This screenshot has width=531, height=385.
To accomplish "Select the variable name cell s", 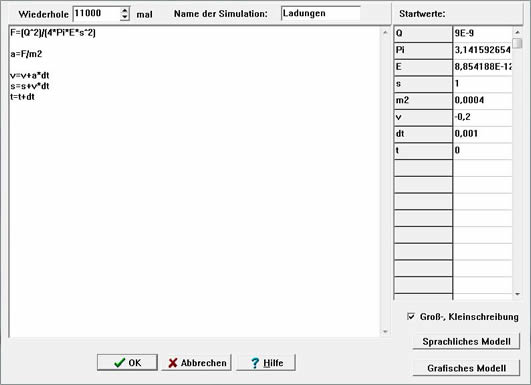I will pyautogui.click(x=423, y=84).
